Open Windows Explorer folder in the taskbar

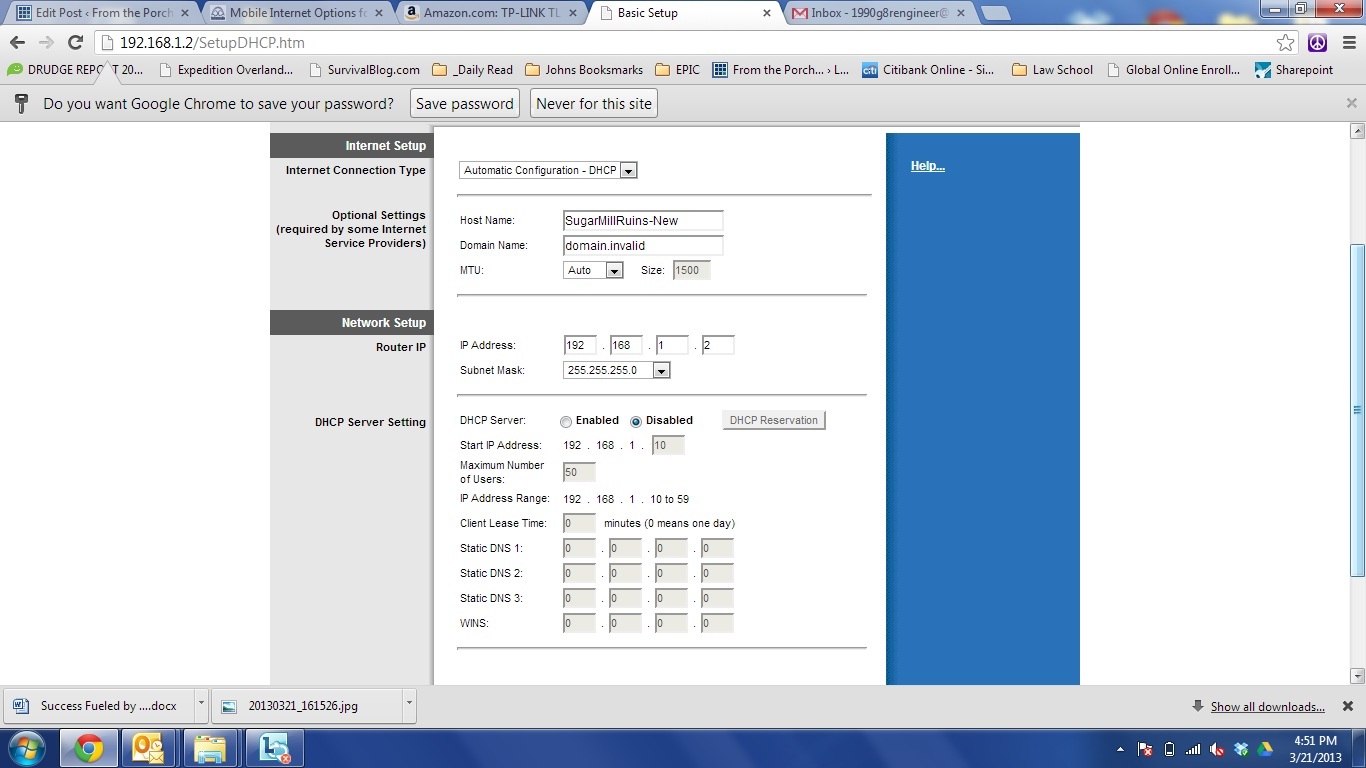[209, 748]
